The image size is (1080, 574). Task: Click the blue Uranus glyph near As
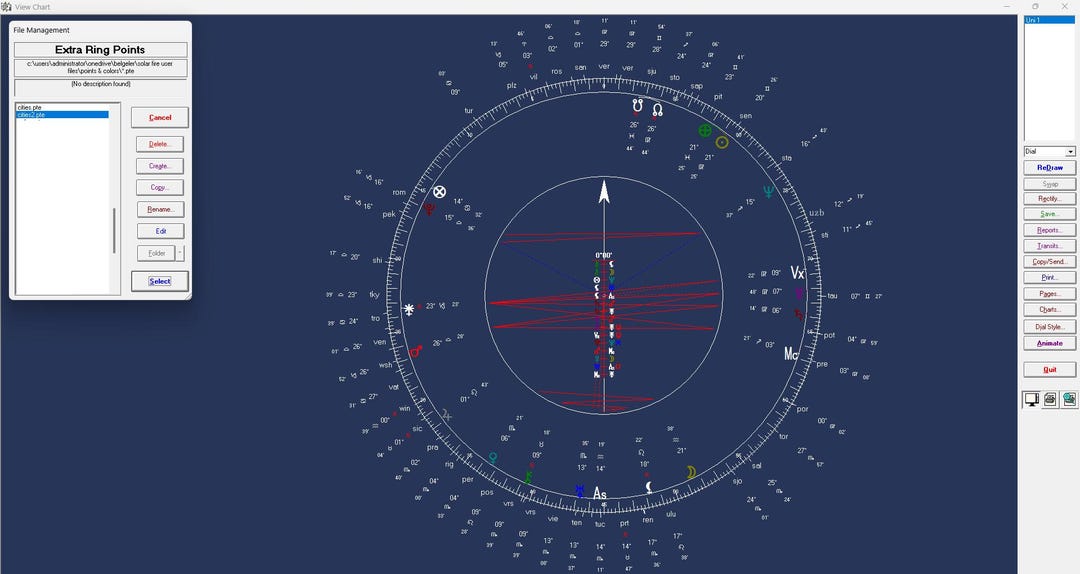[580, 491]
